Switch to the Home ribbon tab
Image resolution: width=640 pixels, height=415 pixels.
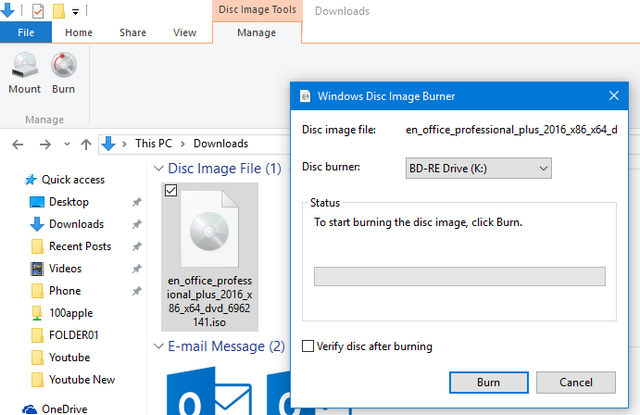point(78,33)
